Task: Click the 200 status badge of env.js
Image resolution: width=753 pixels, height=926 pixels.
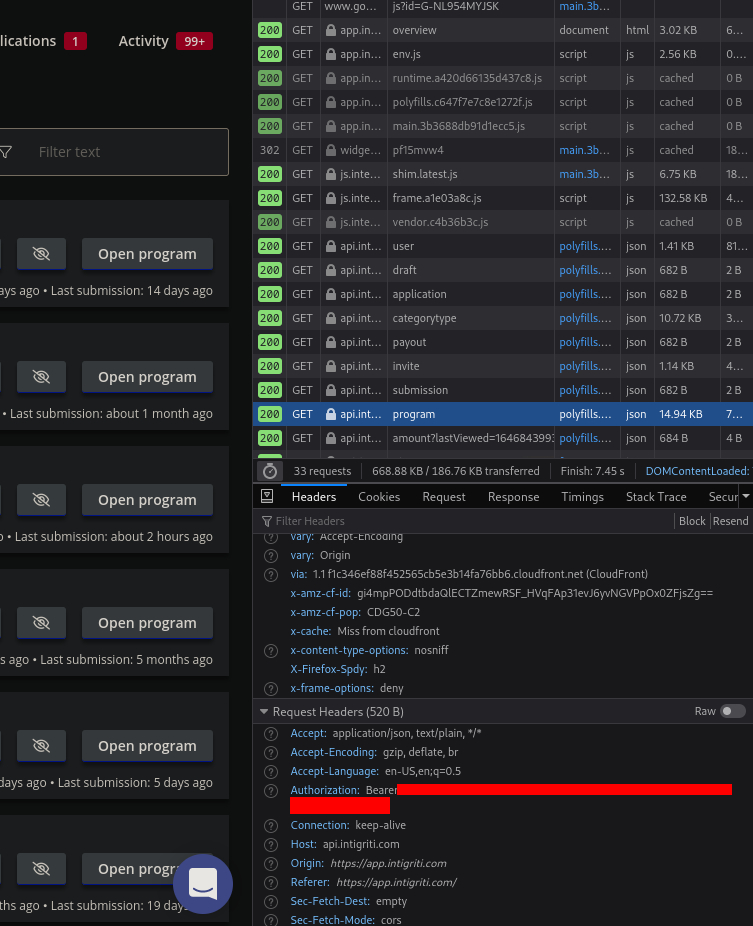Action: pos(270,54)
